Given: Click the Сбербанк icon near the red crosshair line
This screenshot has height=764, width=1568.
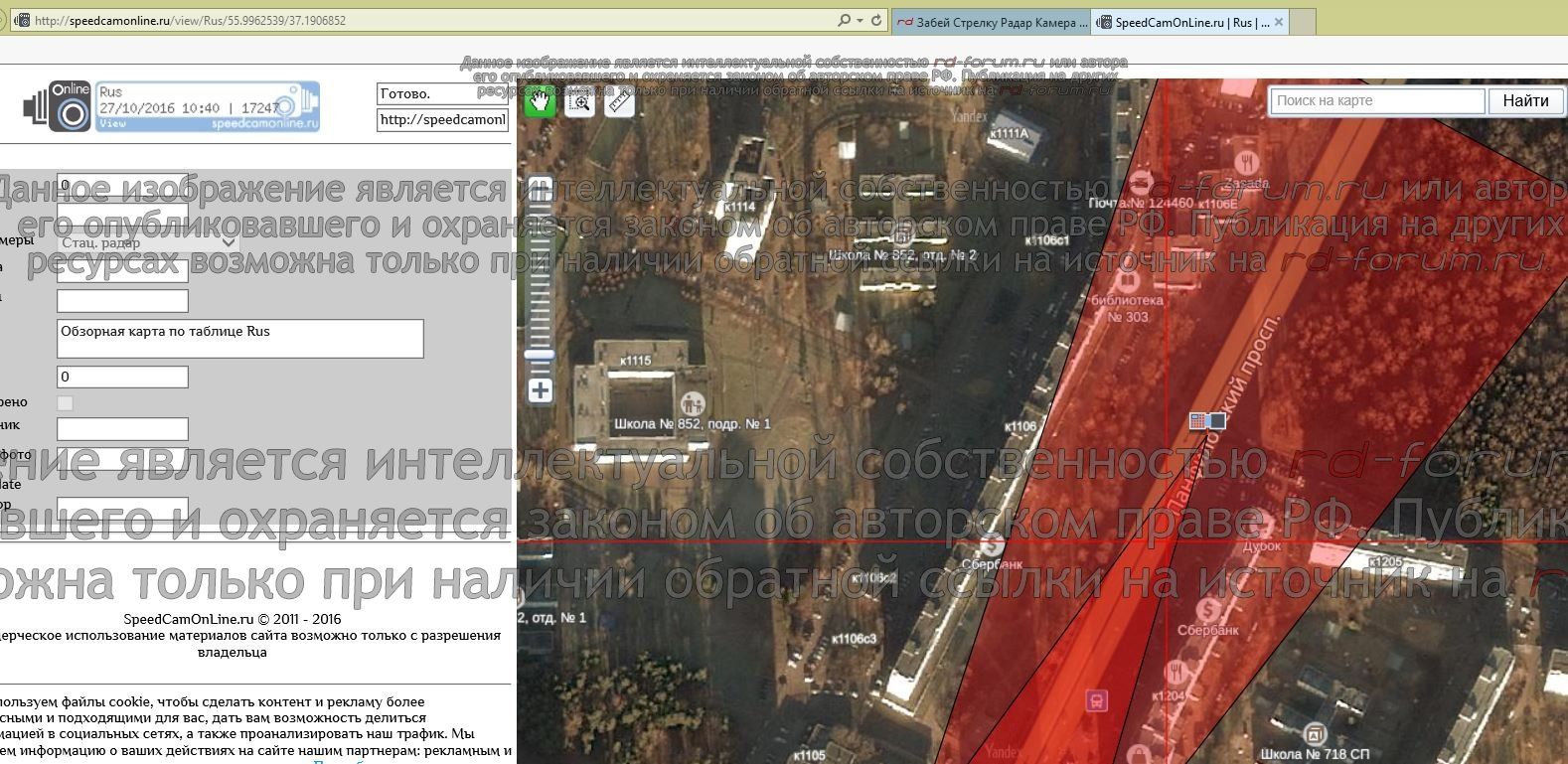Looking at the screenshot, I should [x=990, y=544].
